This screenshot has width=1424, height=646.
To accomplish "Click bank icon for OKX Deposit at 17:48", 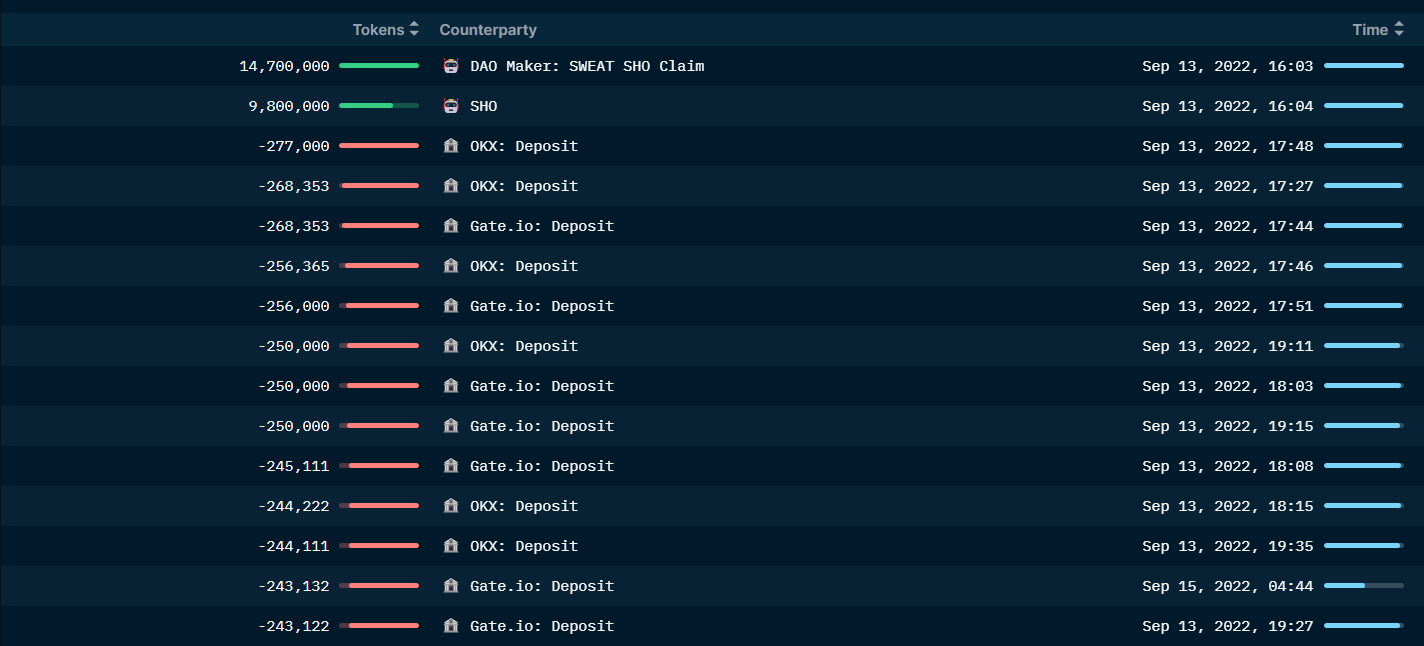I will tap(451, 146).
